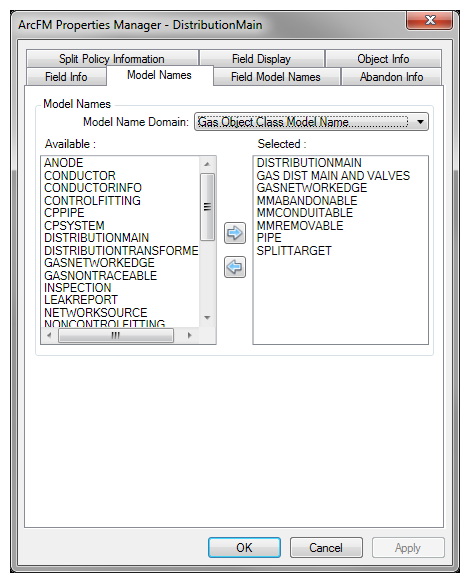Close the ArcFM Properties Manager dialog
This screenshot has width=470, height=583.
click(x=430, y=20)
